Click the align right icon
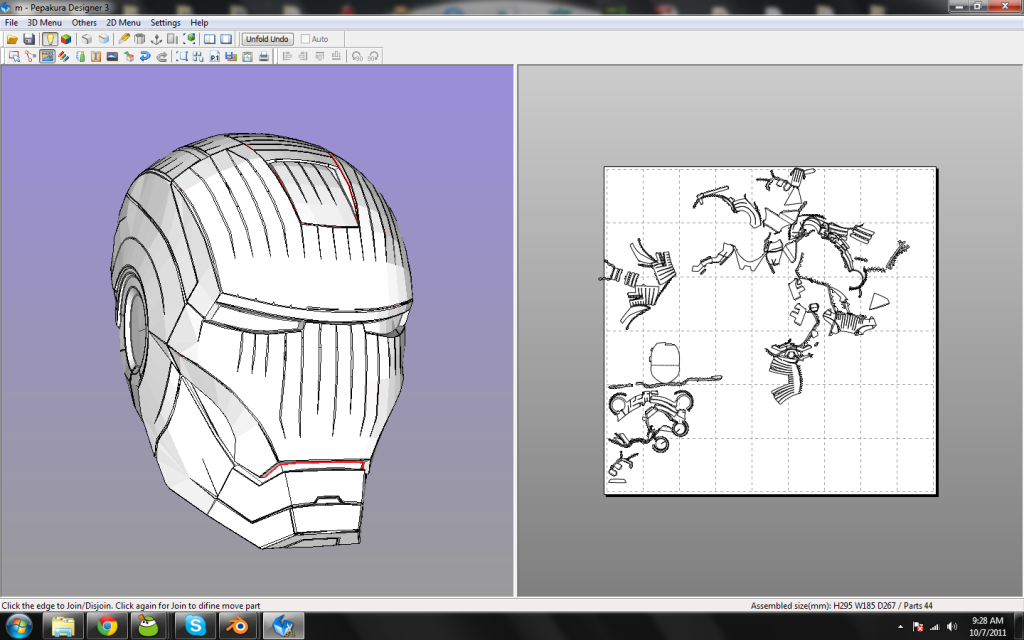Viewport: 1024px width, 640px height. tap(303, 56)
